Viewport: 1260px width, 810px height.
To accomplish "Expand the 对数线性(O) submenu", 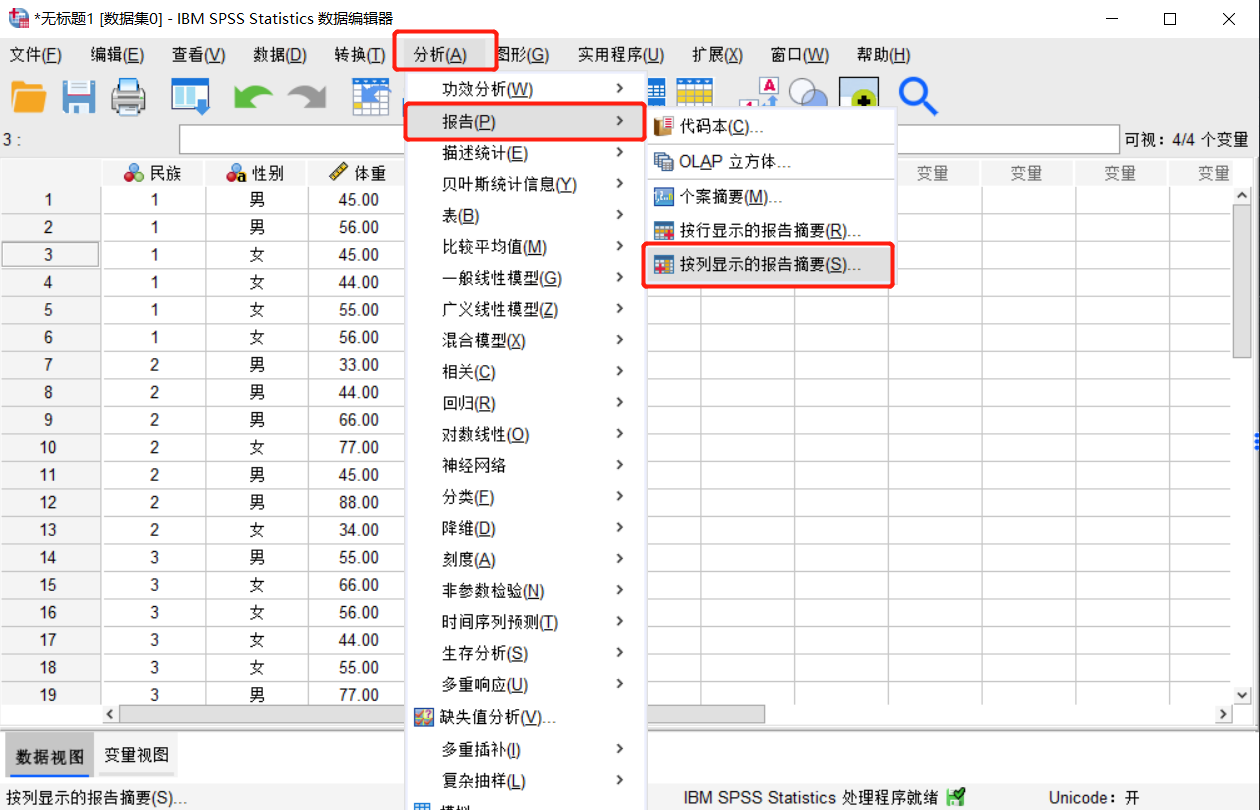I will 526,435.
